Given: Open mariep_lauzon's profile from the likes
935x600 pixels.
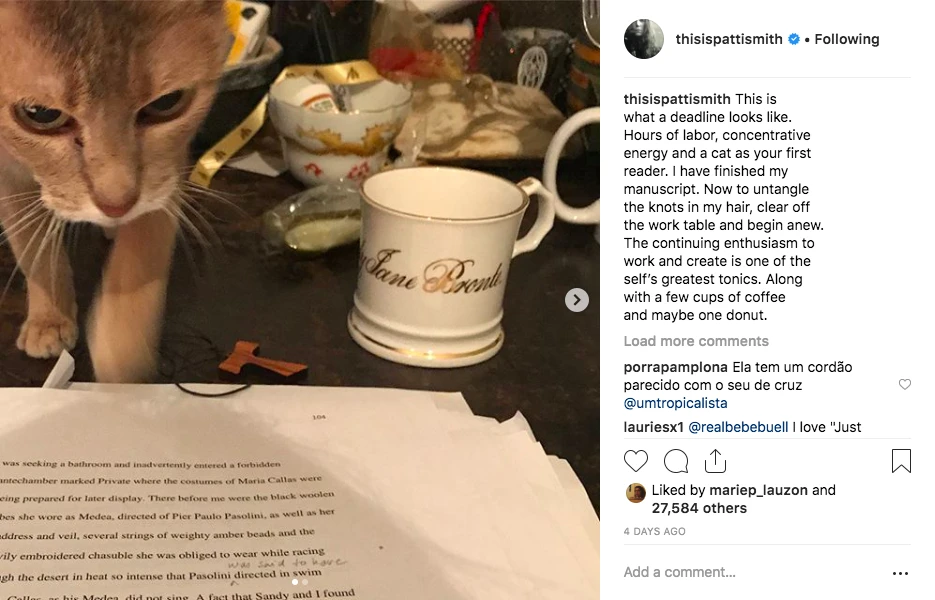Looking at the screenshot, I should point(758,490).
